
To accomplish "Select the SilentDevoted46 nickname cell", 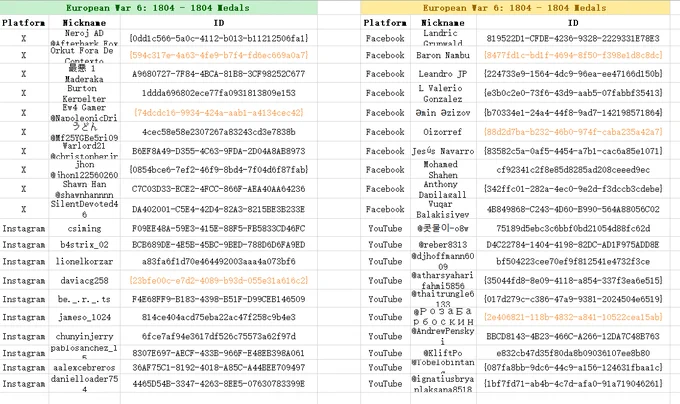I will click(x=84, y=209).
